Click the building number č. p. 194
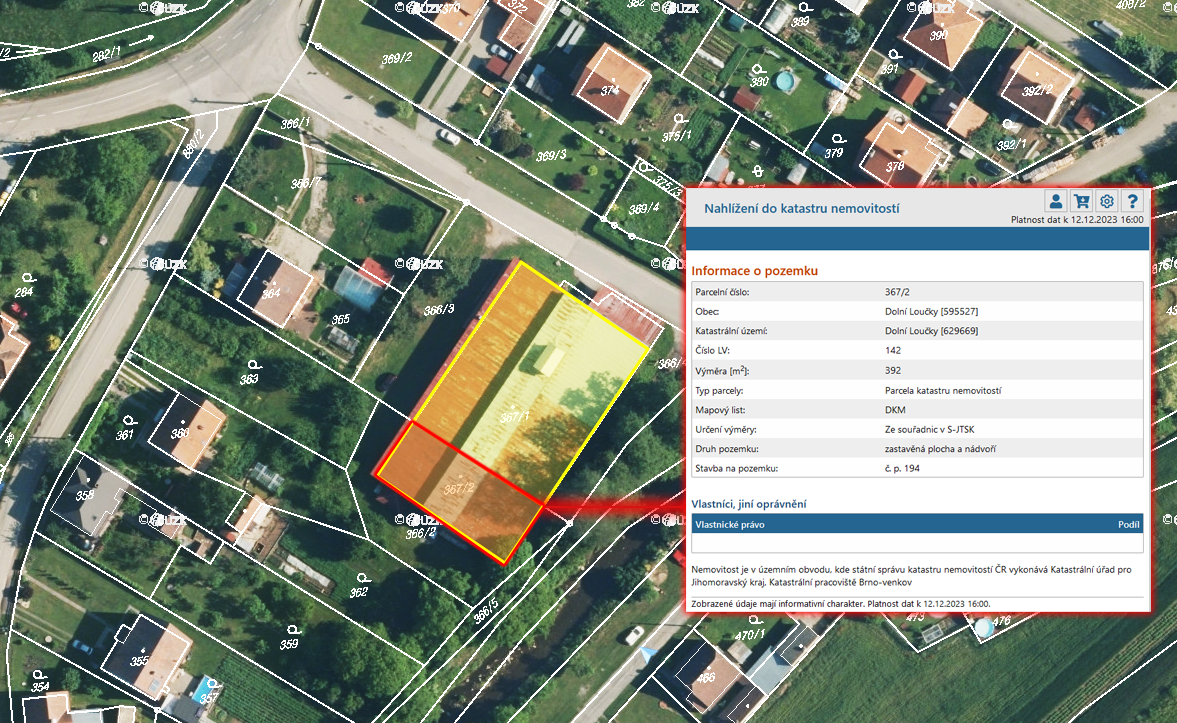Image resolution: width=1177 pixels, height=723 pixels. point(895,467)
